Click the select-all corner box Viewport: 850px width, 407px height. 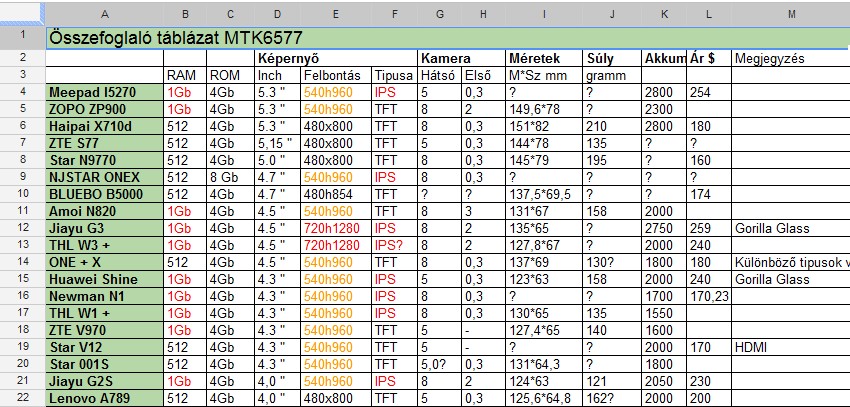tap(22, 14)
